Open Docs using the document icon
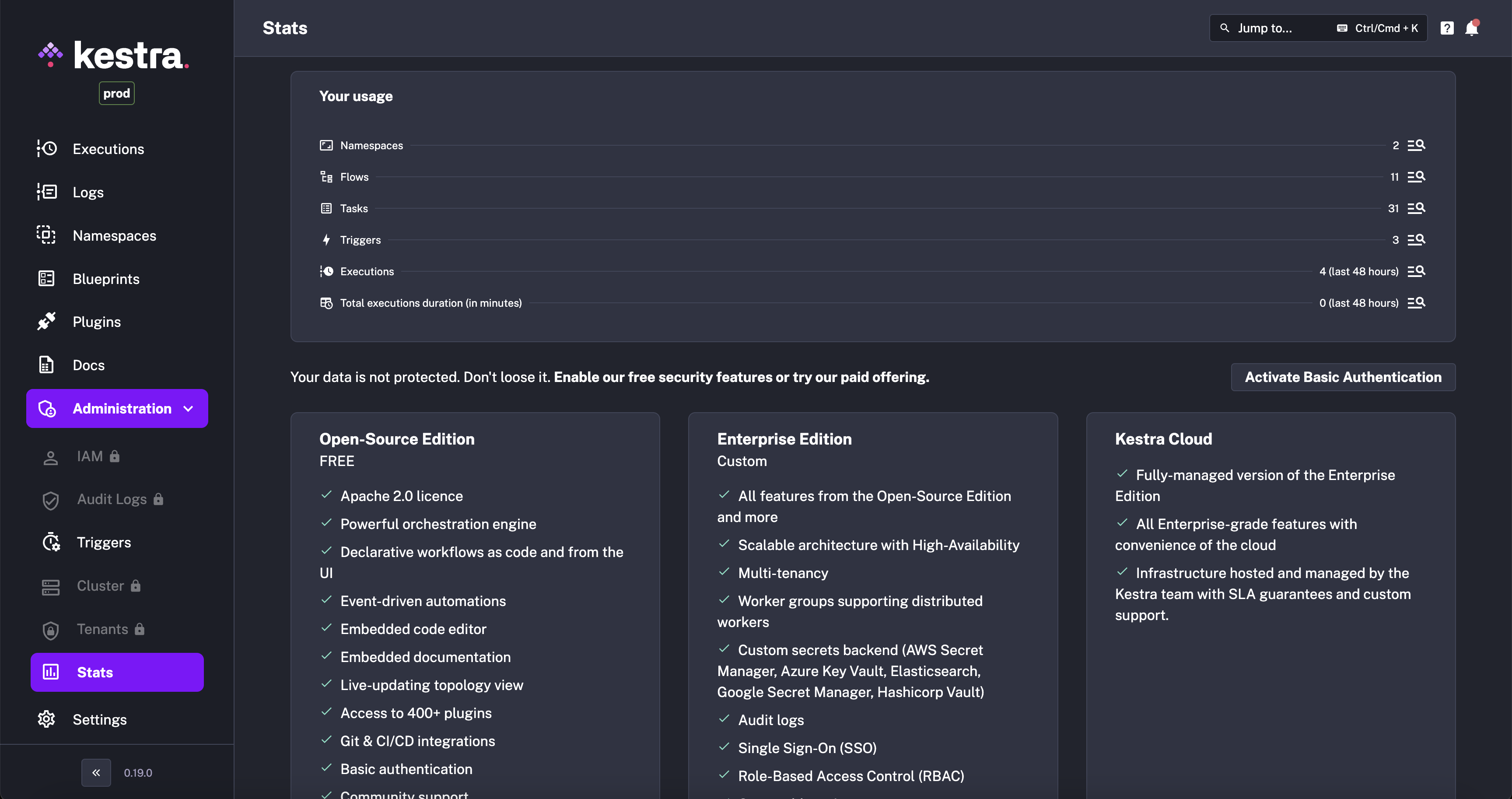This screenshot has height=799, width=1512. 46,364
